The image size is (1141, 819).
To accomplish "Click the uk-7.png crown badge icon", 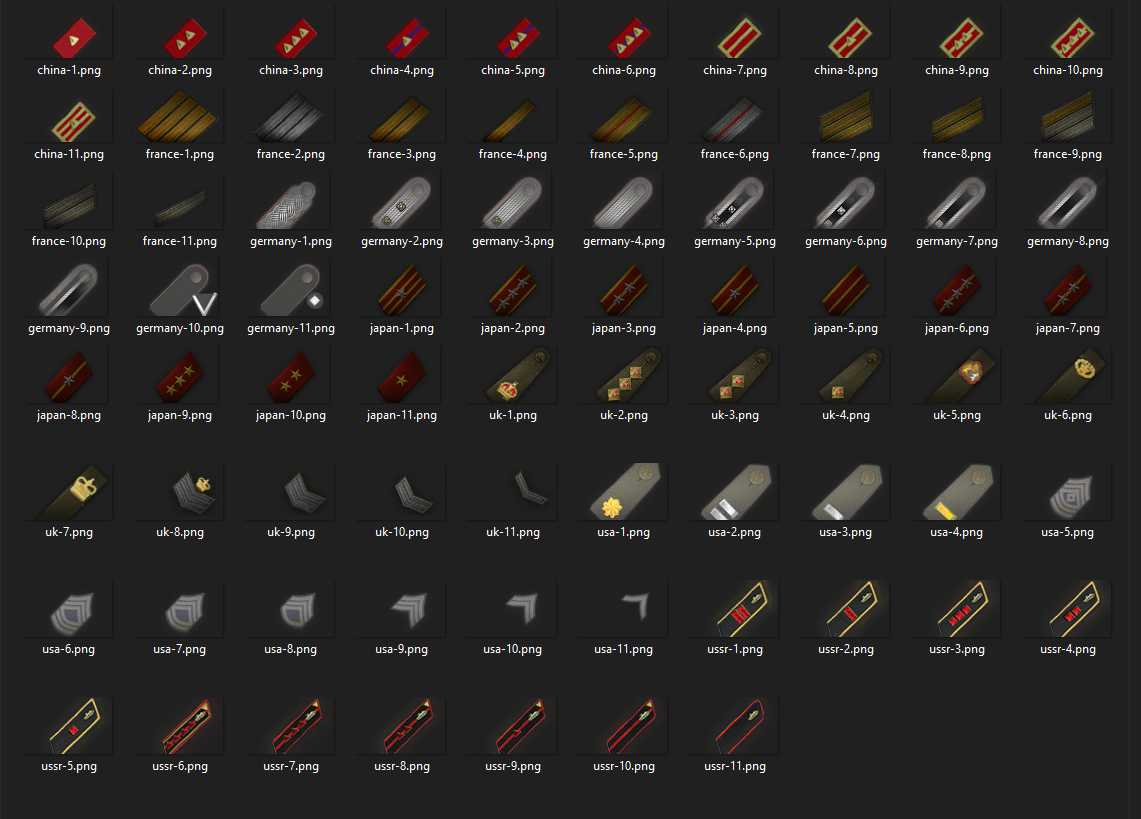I will [x=74, y=492].
